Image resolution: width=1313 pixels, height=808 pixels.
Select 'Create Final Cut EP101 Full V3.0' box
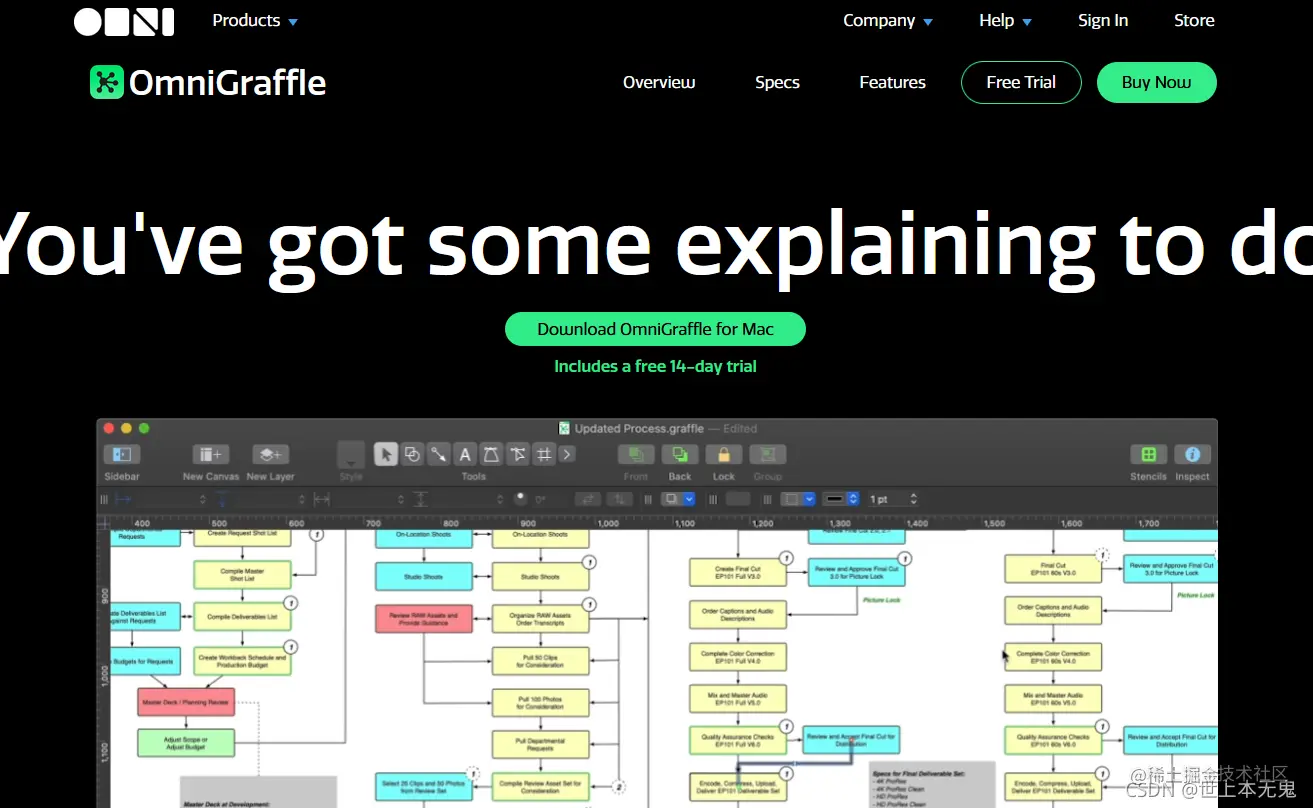[738, 573]
